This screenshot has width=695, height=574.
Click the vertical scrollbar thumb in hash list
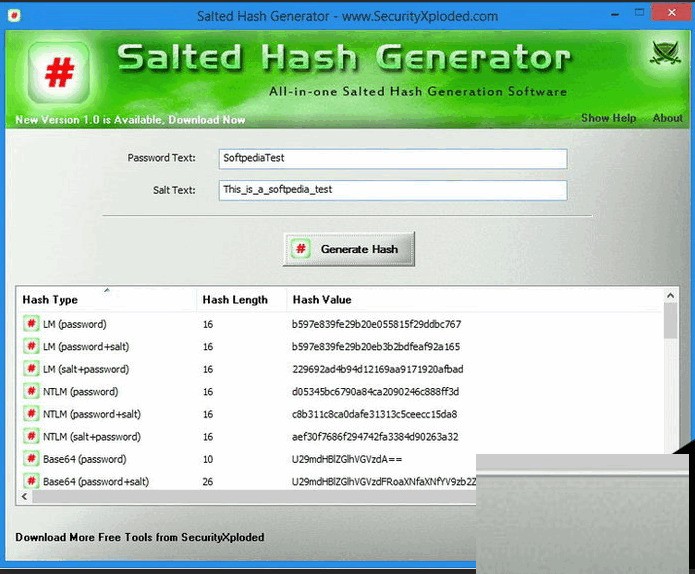pos(671,321)
